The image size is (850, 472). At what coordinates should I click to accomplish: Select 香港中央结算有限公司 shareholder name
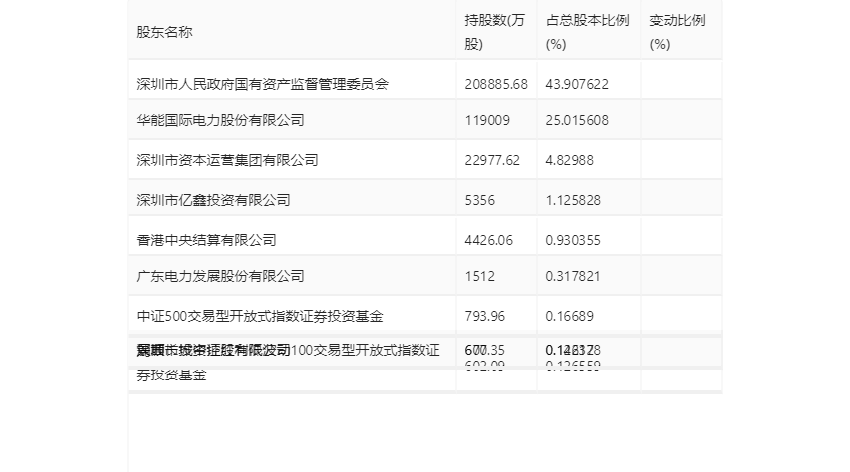point(206,240)
